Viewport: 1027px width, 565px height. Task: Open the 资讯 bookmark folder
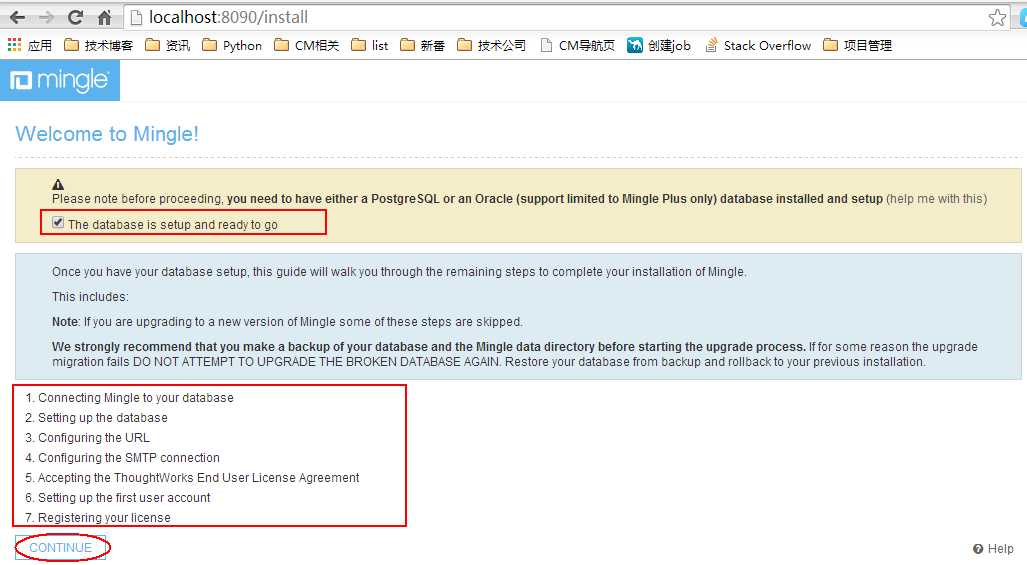click(x=168, y=45)
